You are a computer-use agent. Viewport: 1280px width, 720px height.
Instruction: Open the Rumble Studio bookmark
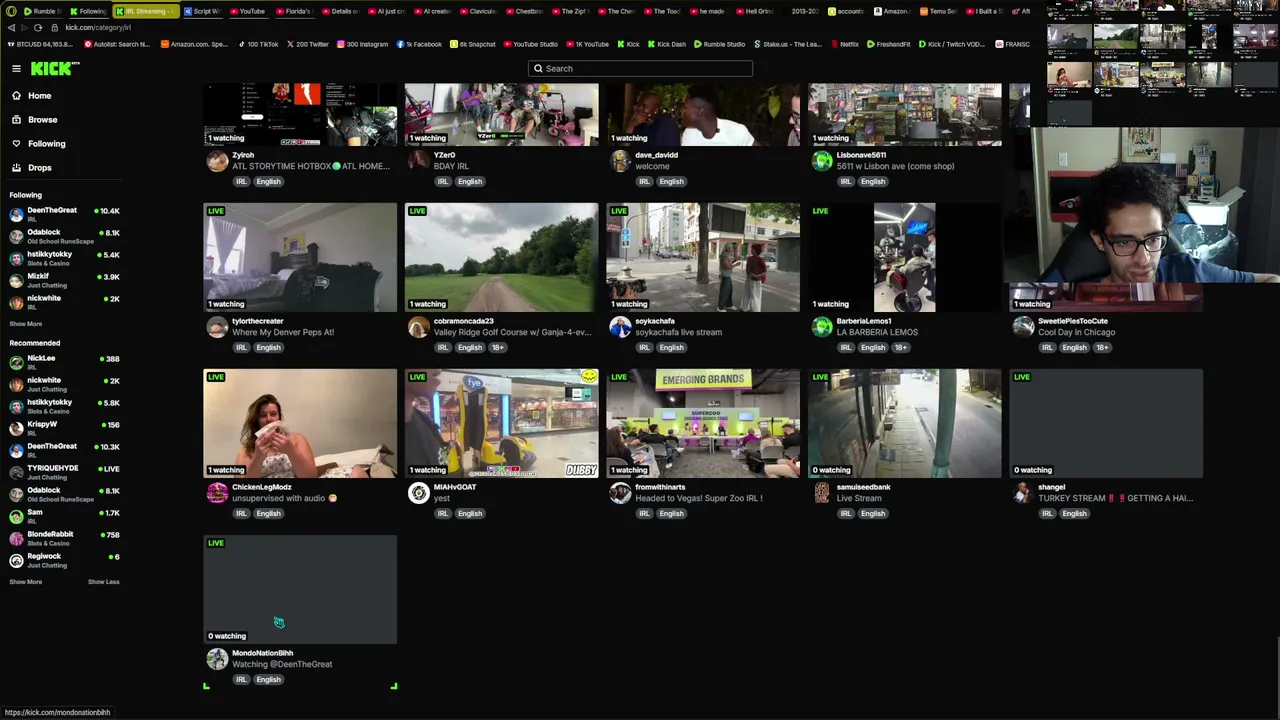[720, 44]
